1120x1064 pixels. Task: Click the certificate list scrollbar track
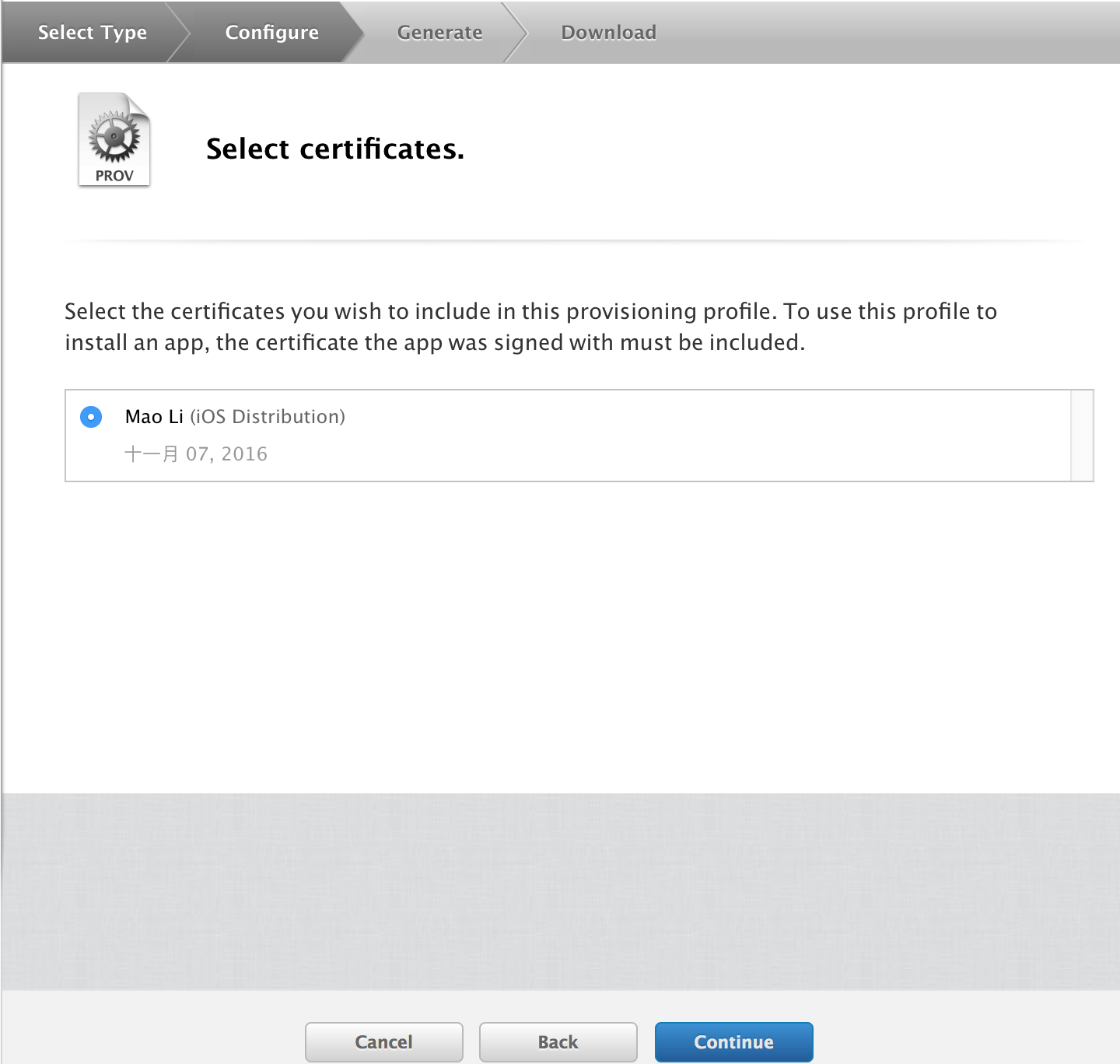click(1082, 436)
